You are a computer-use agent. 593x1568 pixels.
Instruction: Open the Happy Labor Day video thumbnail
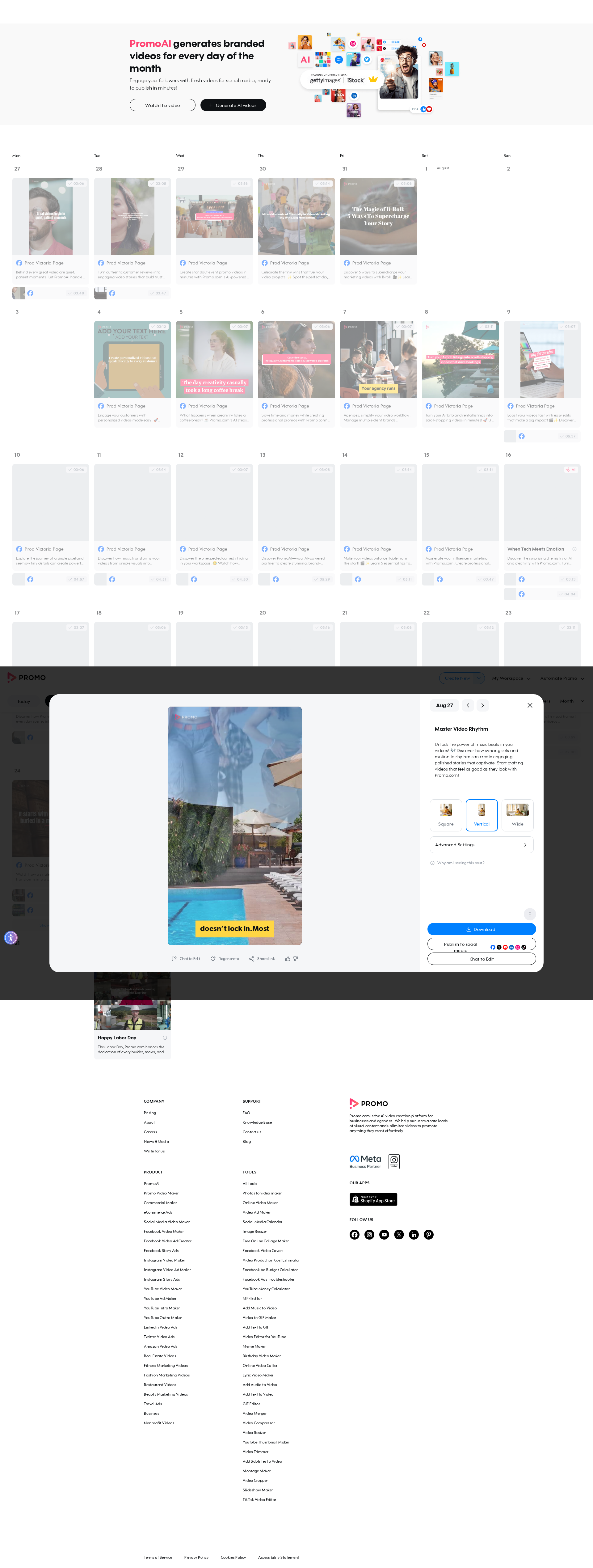click(132, 1001)
